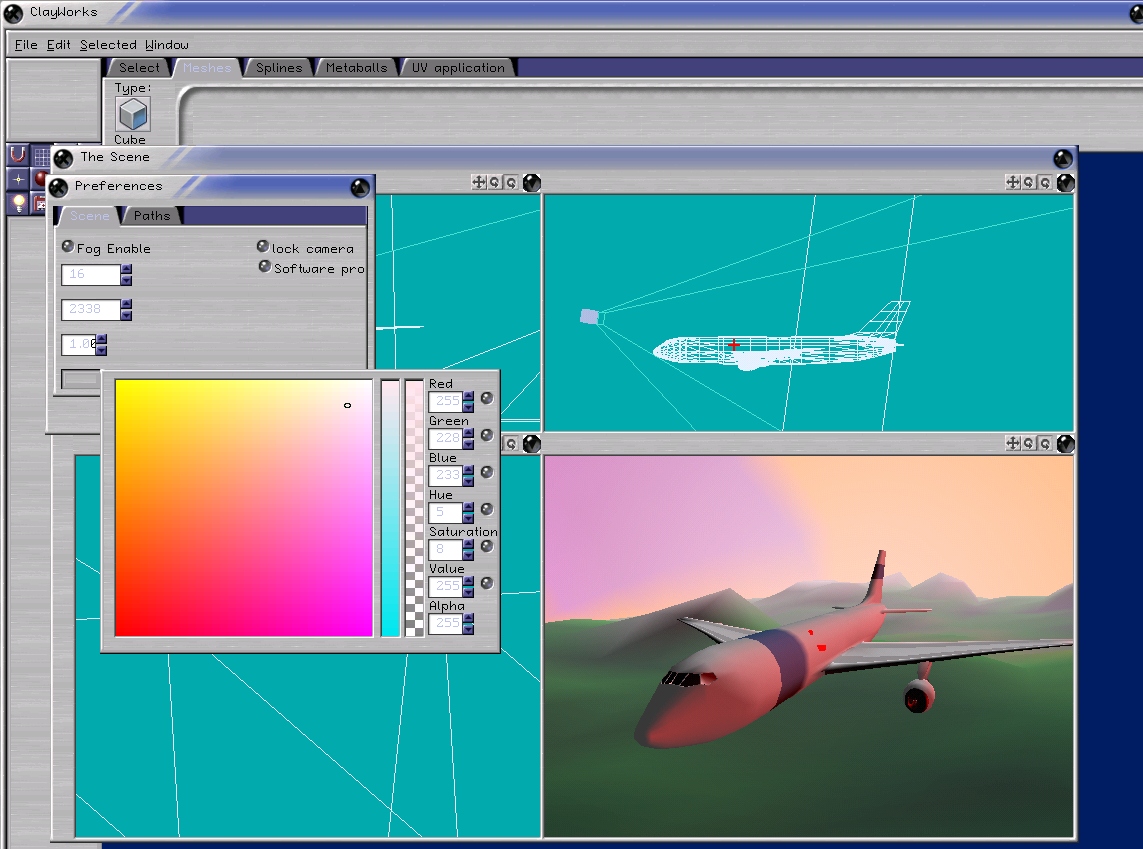This screenshot has height=849, width=1143.
Task: Click the crosshair point tool icon
Action: coord(18,179)
